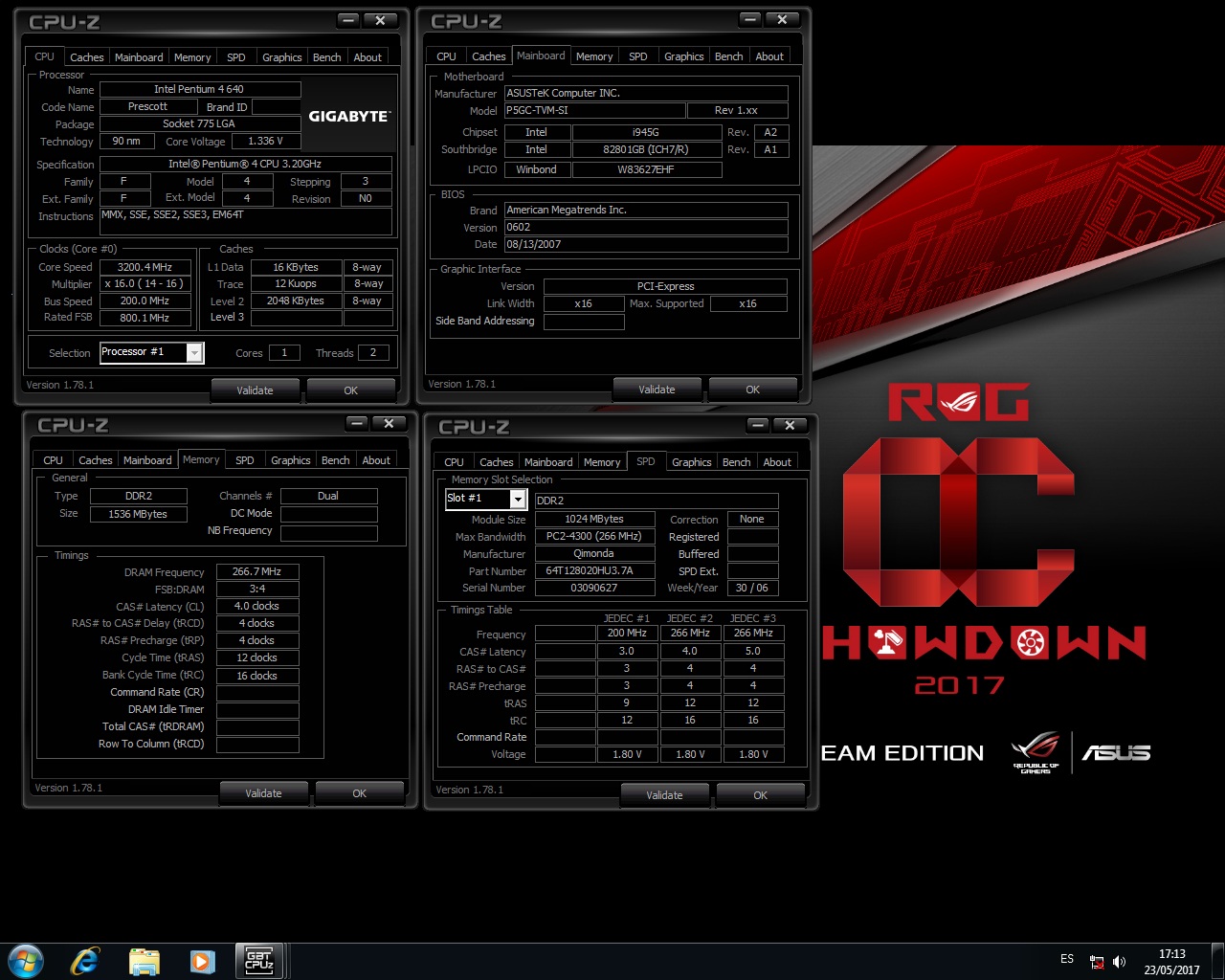The width and height of the screenshot is (1225, 980).
Task: Select the Southbridge value 82801GB (ICH7/R)
Action: click(646, 149)
